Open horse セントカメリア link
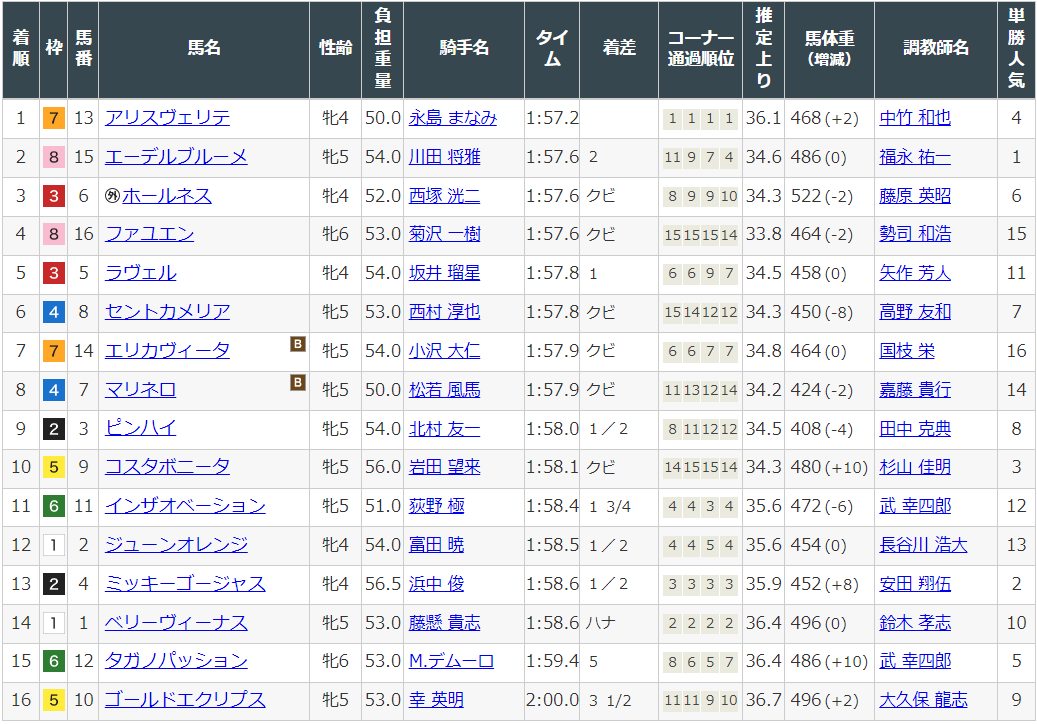Viewport: 1037px width, 724px height. click(x=167, y=311)
